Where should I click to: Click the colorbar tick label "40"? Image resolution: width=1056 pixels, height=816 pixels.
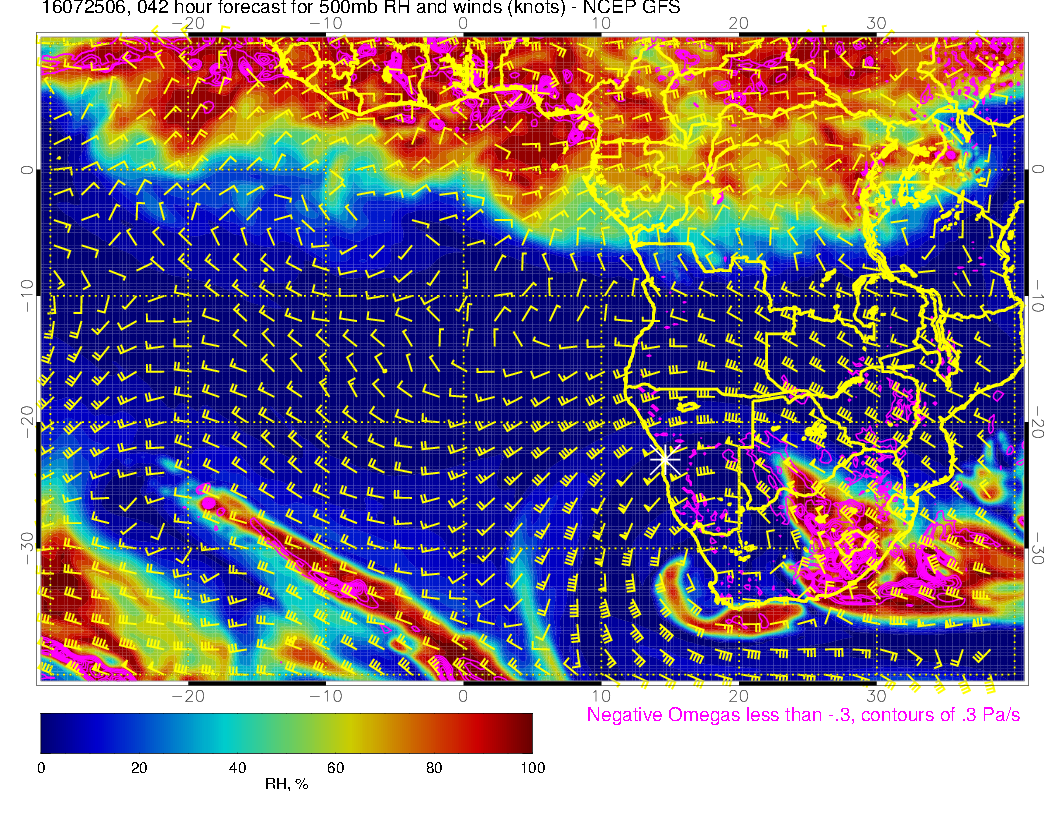[x=238, y=768]
